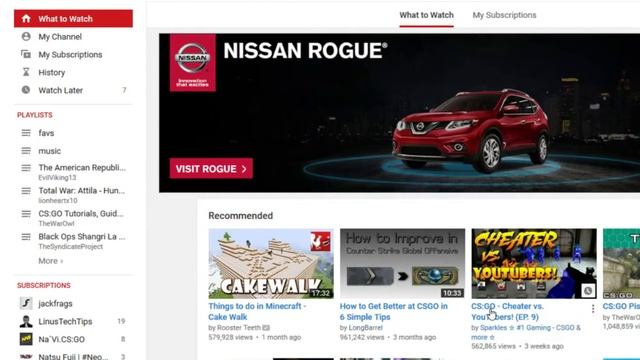Open How to Get Better at CSGO title
Viewport: 640px width, 360px height.
[393, 311]
